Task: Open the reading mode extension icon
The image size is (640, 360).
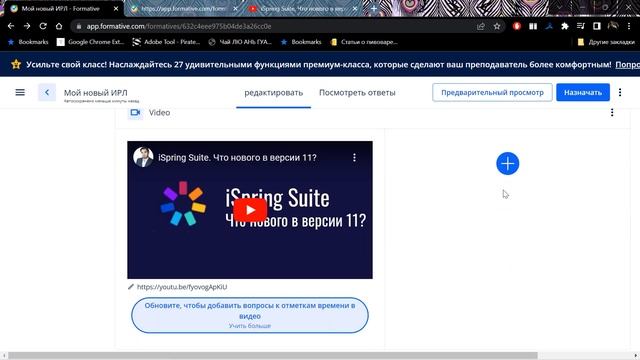Action: 533,26
